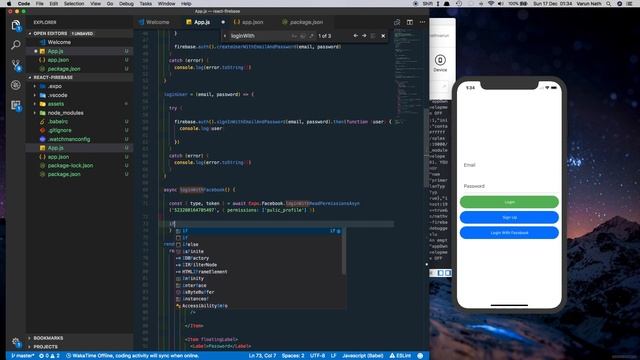This screenshot has width=640, height=360.
Task: Open Spotlight search in macOS menu bar
Action: click(x=609, y=3)
